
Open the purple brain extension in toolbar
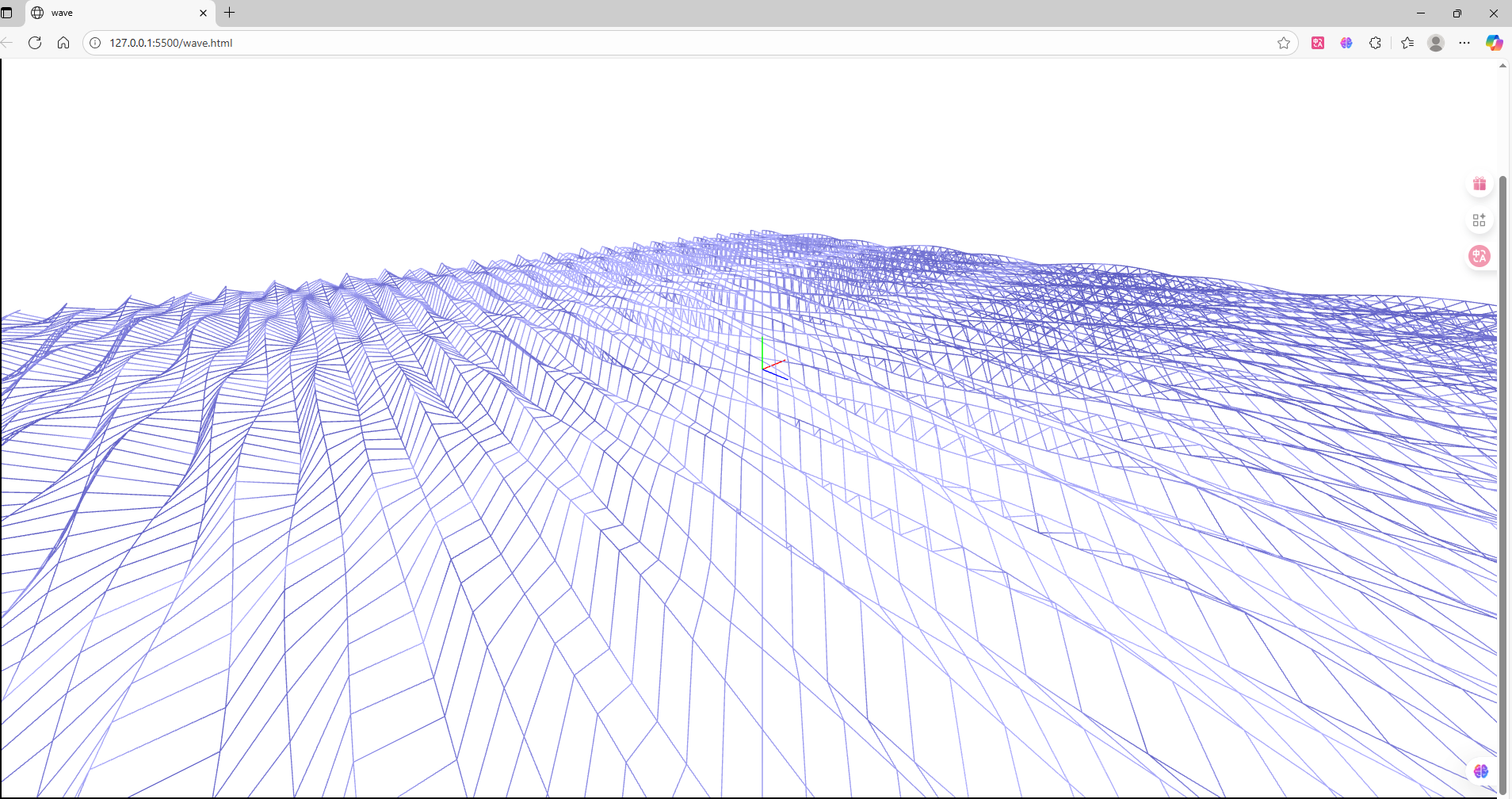pyautogui.click(x=1346, y=43)
